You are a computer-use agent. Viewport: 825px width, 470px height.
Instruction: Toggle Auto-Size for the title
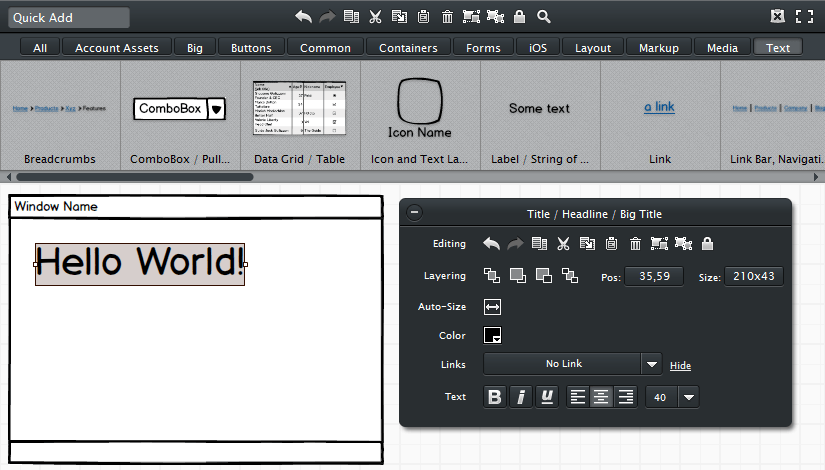[492, 307]
